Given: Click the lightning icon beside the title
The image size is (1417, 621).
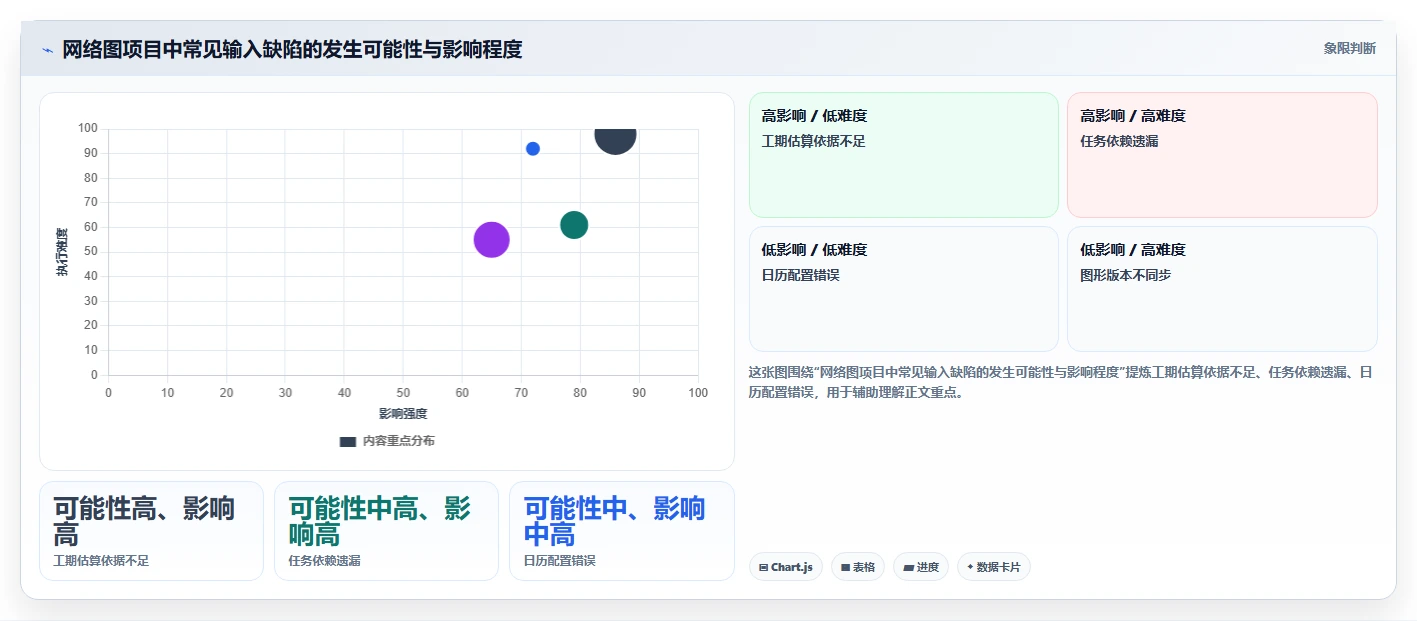Looking at the screenshot, I should 47,50.
